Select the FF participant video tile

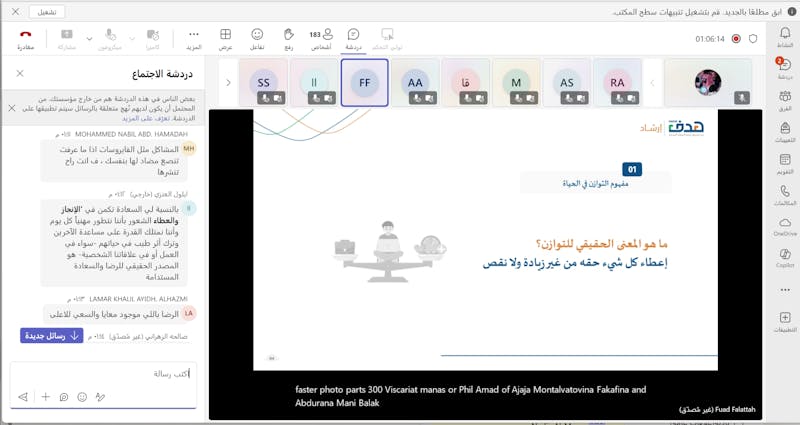[x=364, y=82]
